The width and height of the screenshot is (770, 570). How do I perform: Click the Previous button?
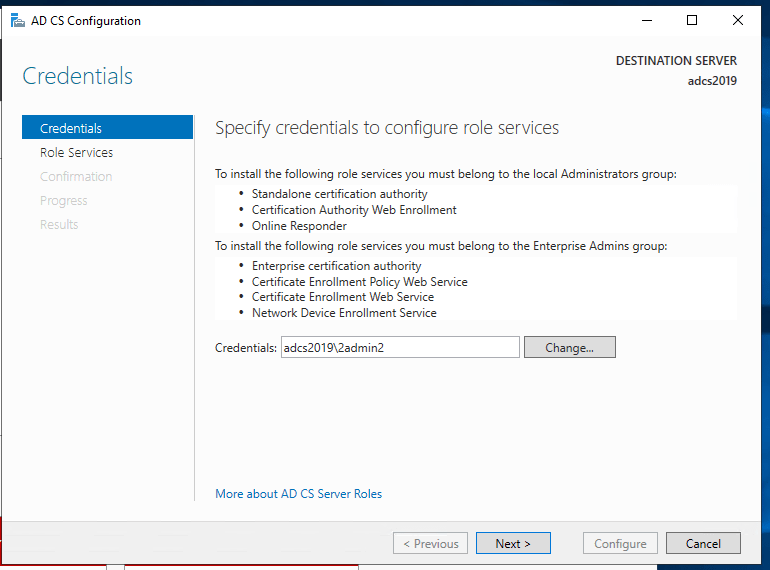[430, 544]
